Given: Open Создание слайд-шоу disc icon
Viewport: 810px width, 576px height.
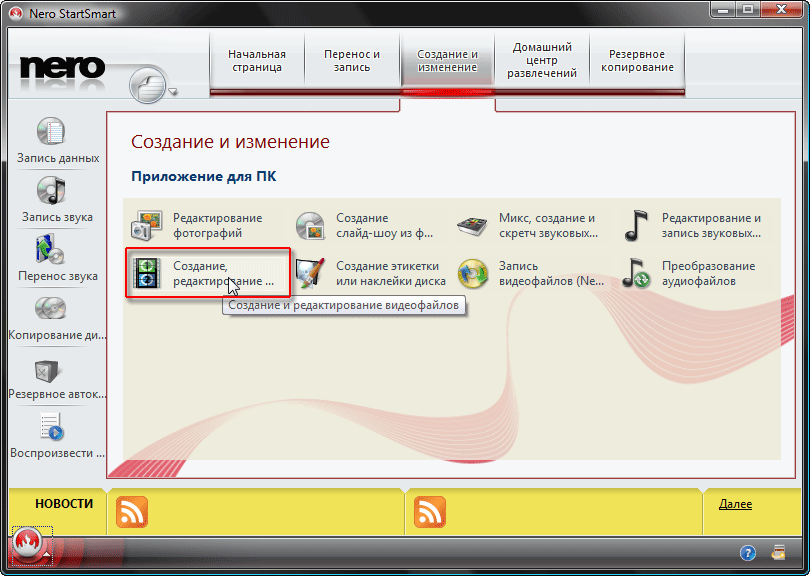Looking at the screenshot, I should pos(310,225).
